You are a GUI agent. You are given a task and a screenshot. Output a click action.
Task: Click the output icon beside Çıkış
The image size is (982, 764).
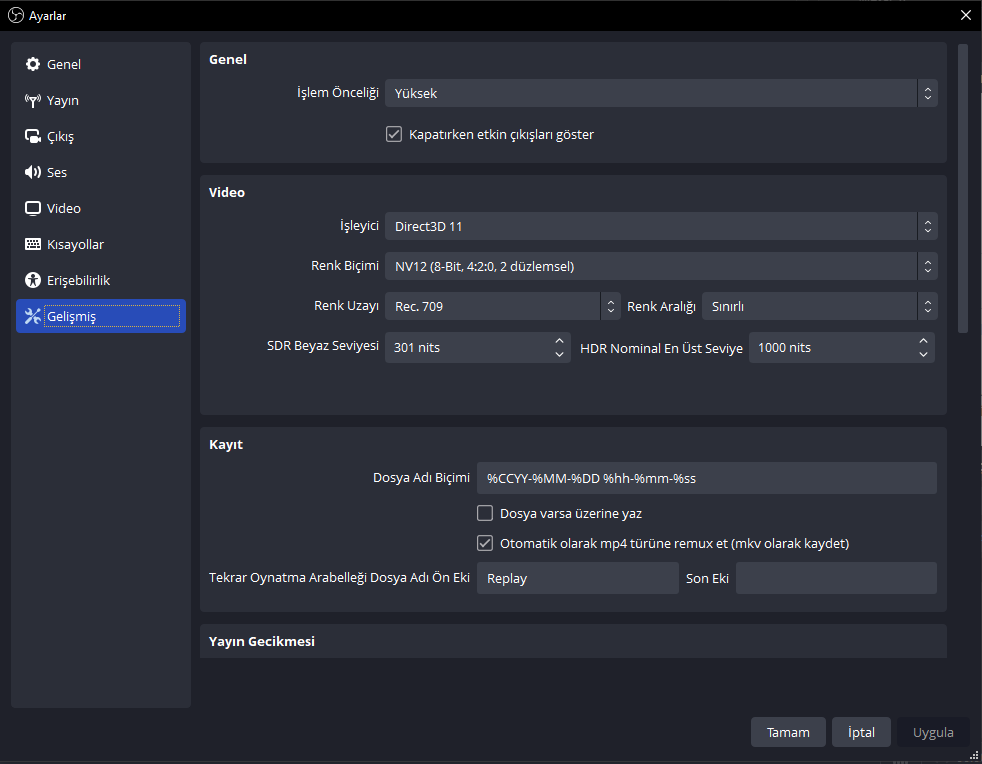coord(32,137)
